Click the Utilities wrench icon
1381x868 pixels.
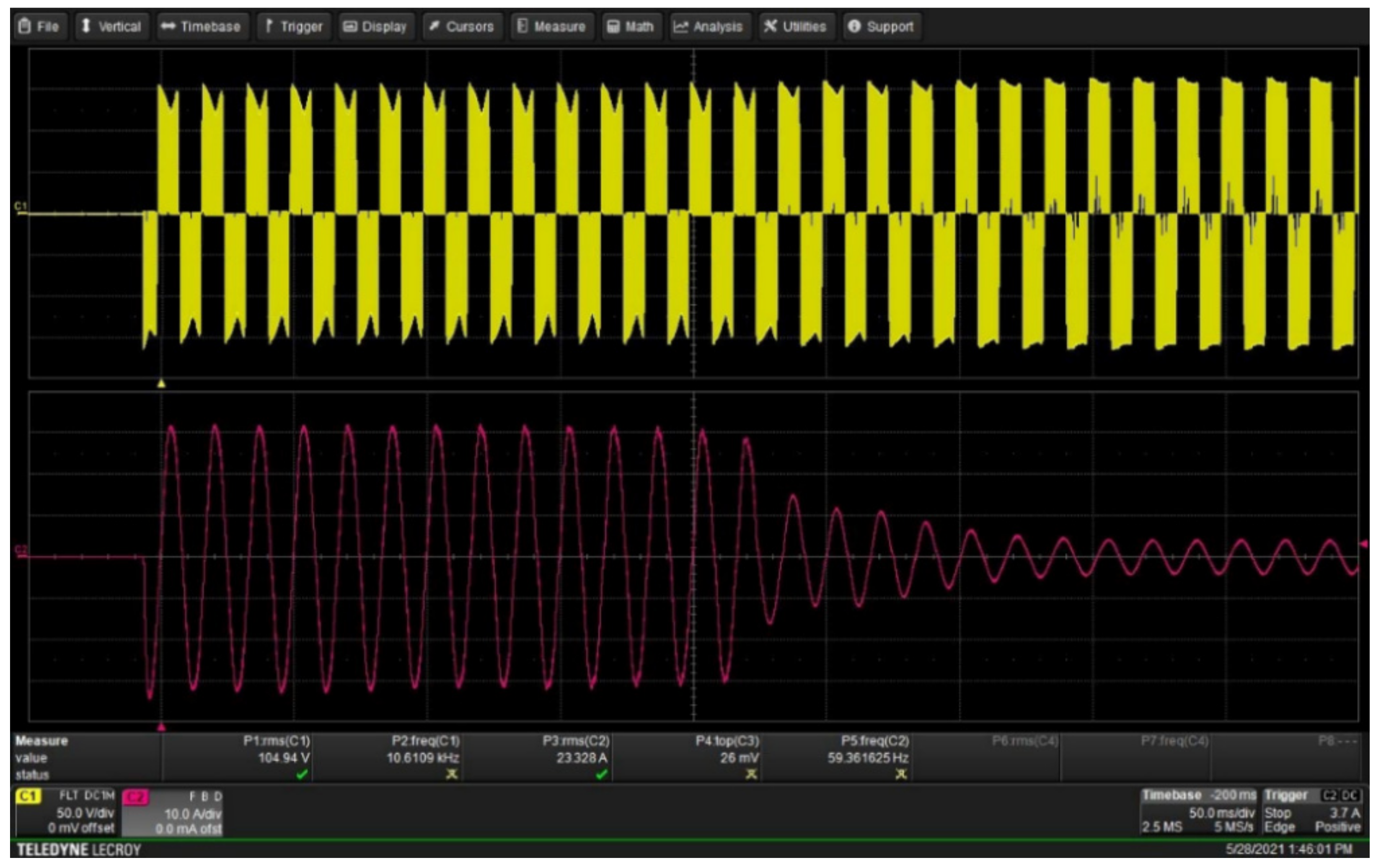pos(770,26)
